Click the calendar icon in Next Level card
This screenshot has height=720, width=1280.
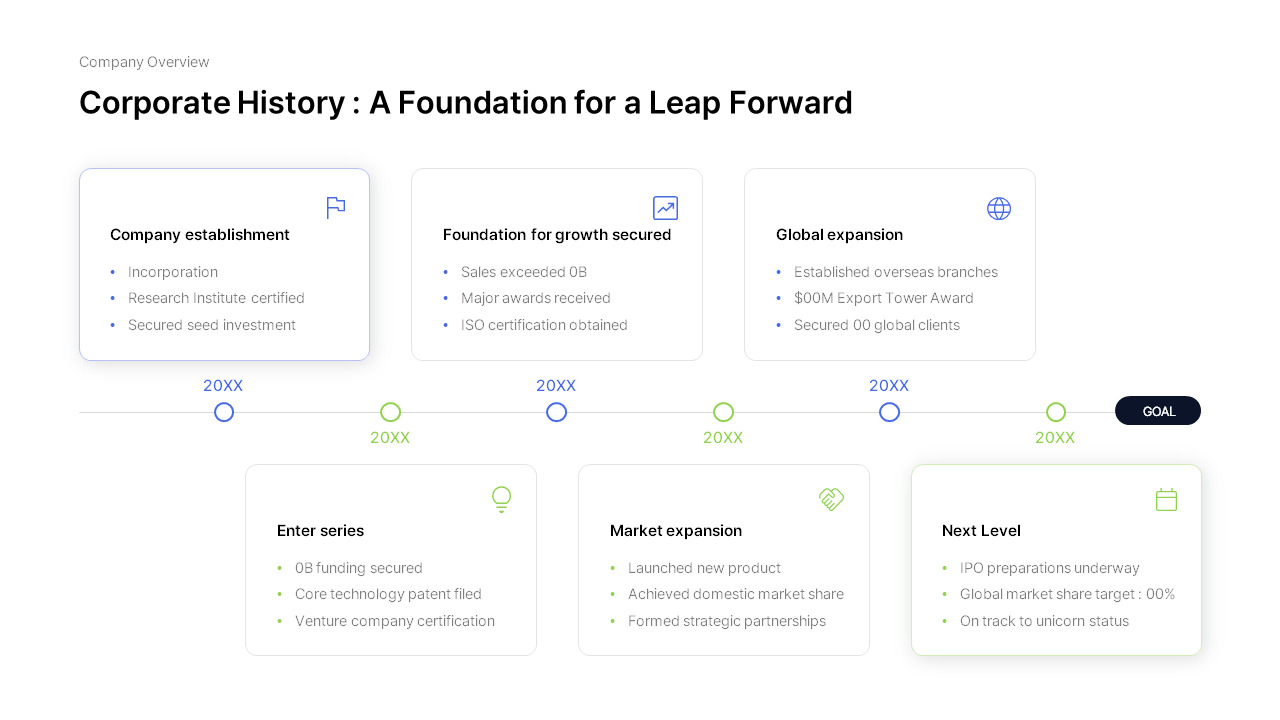(x=1166, y=499)
